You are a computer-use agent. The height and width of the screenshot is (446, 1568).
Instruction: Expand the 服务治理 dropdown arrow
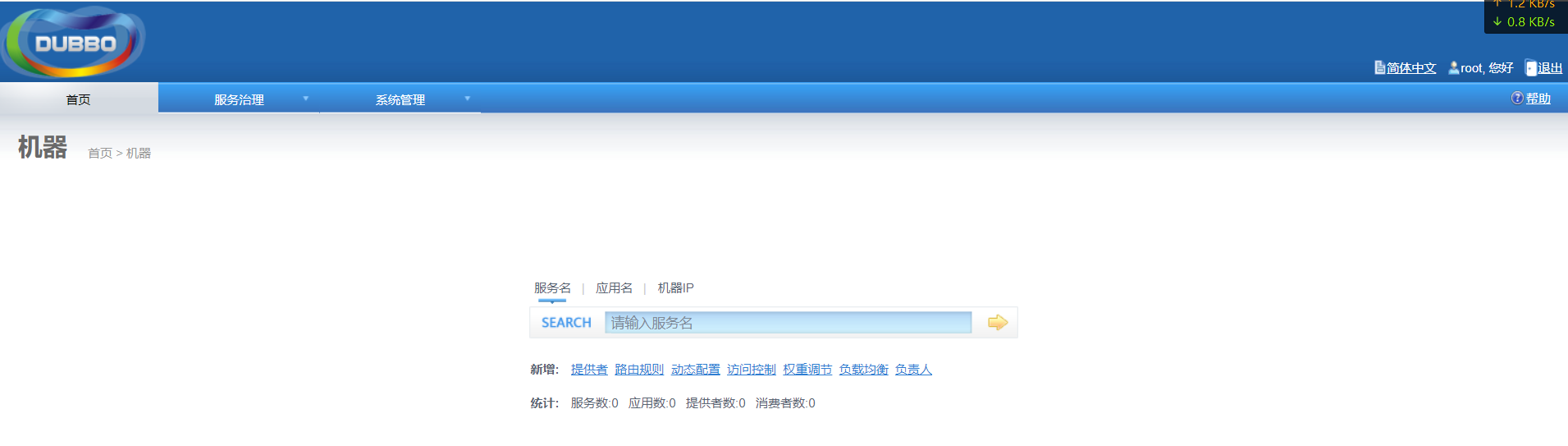(306, 99)
